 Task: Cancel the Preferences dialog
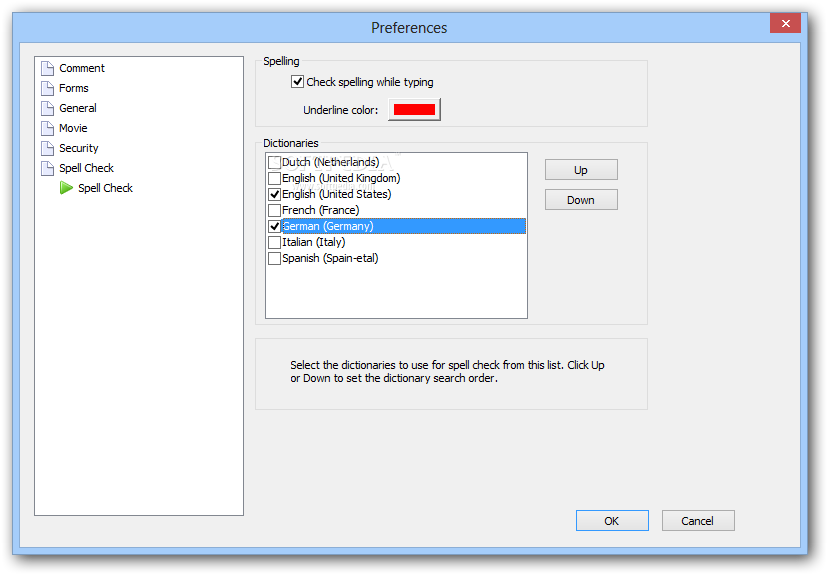click(x=698, y=521)
